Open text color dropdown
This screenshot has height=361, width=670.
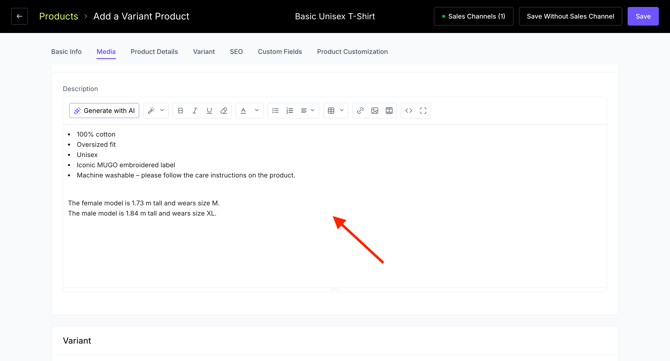257,111
